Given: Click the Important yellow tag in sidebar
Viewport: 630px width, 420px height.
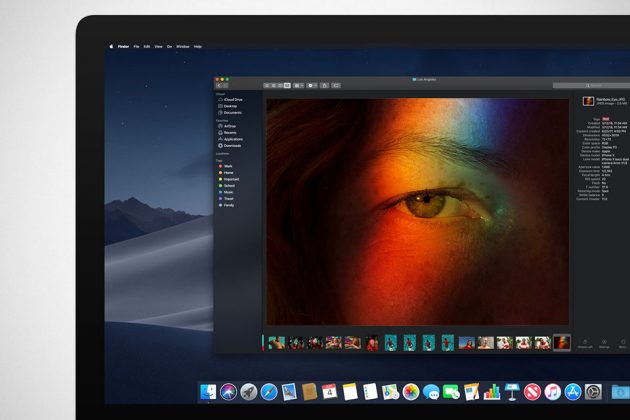Looking at the screenshot, I should click(x=231, y=178).
